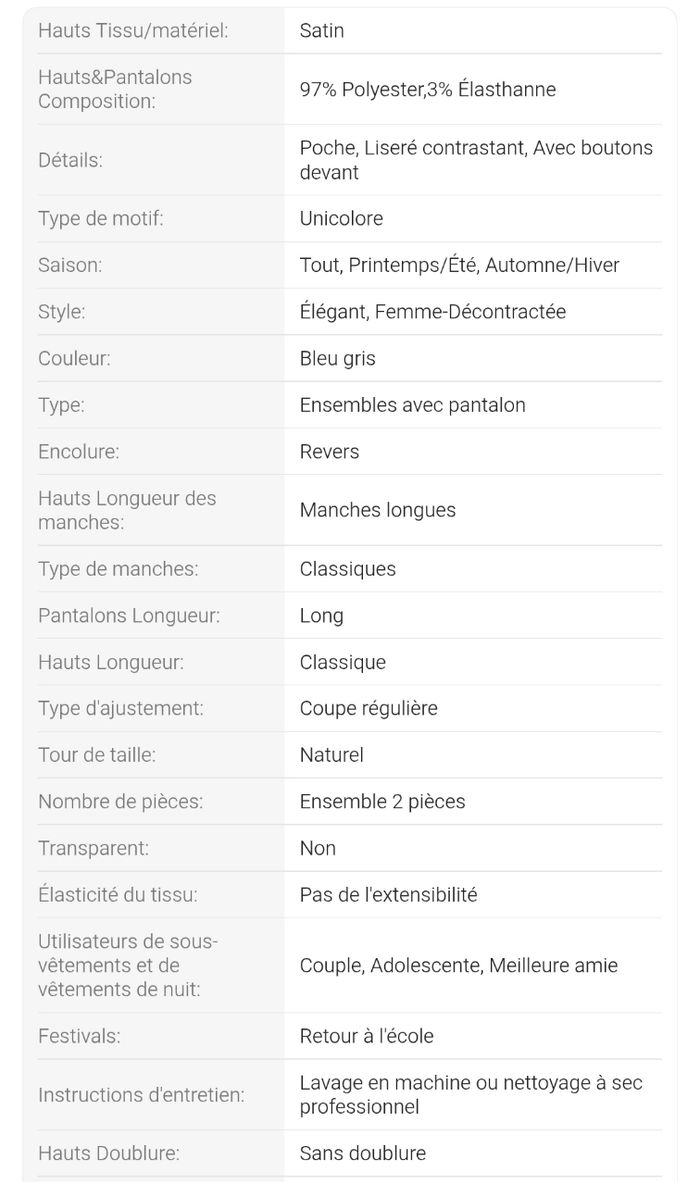
Task: Click the 'Détails:' row label
Action: tap(70, 160)
